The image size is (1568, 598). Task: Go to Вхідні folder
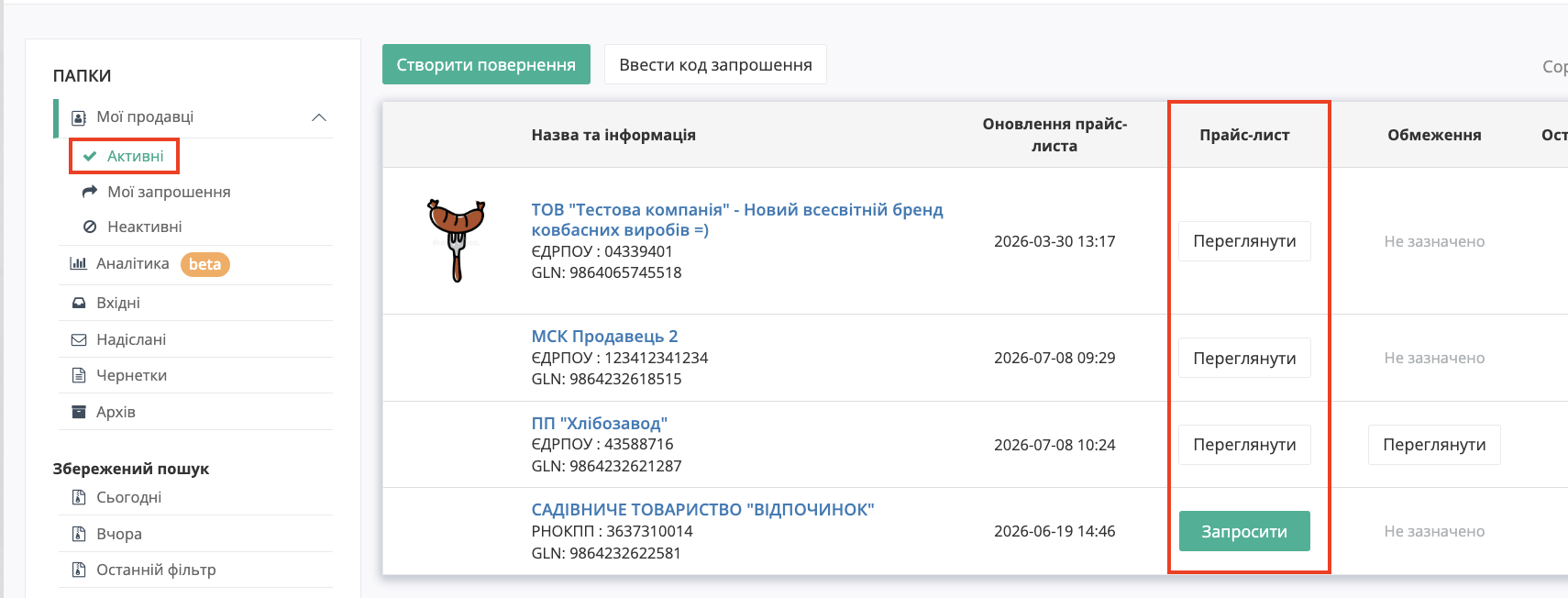click(x=117, y=303)
